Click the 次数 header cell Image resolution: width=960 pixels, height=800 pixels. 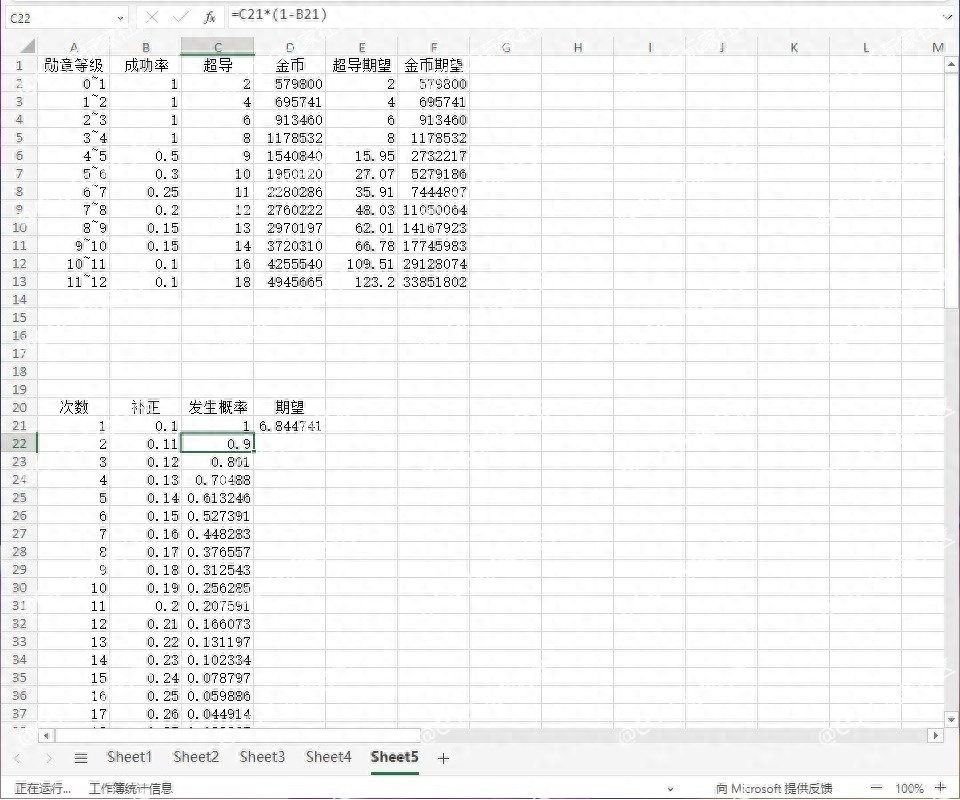tap(73, 407)
